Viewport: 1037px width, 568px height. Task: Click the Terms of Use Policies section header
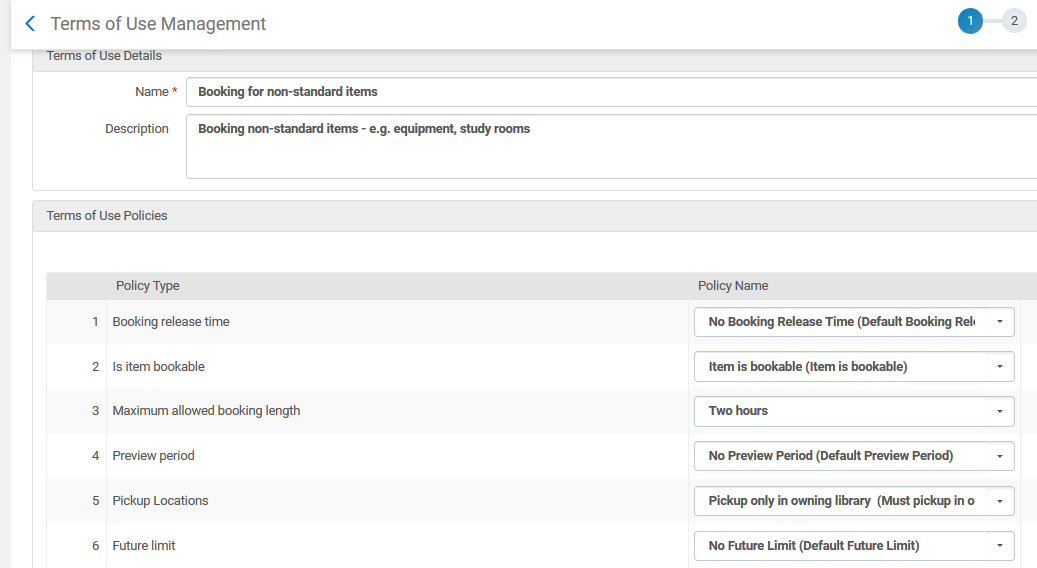[x=107, y=216]
